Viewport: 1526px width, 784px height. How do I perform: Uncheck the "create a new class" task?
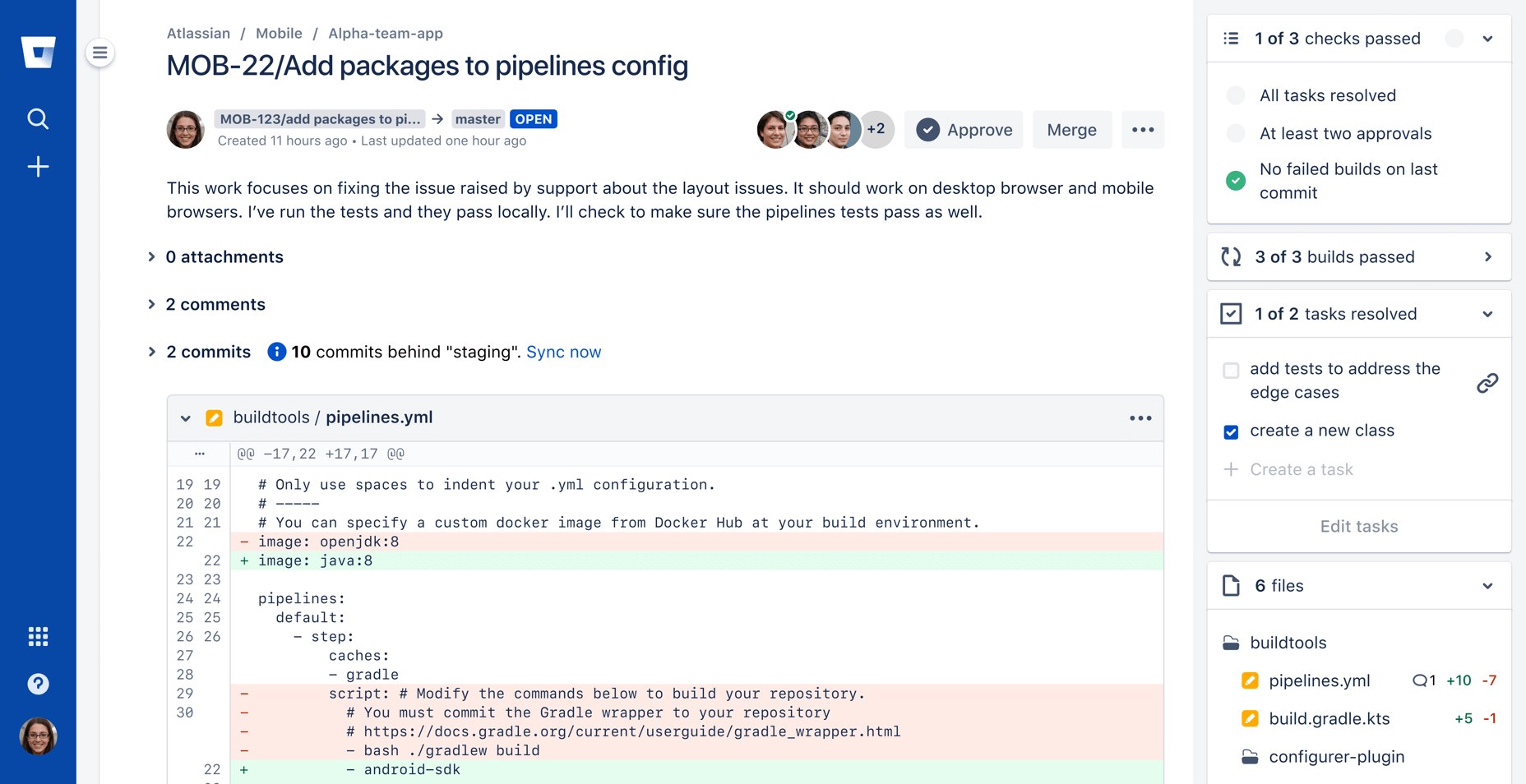point(1231,431)
